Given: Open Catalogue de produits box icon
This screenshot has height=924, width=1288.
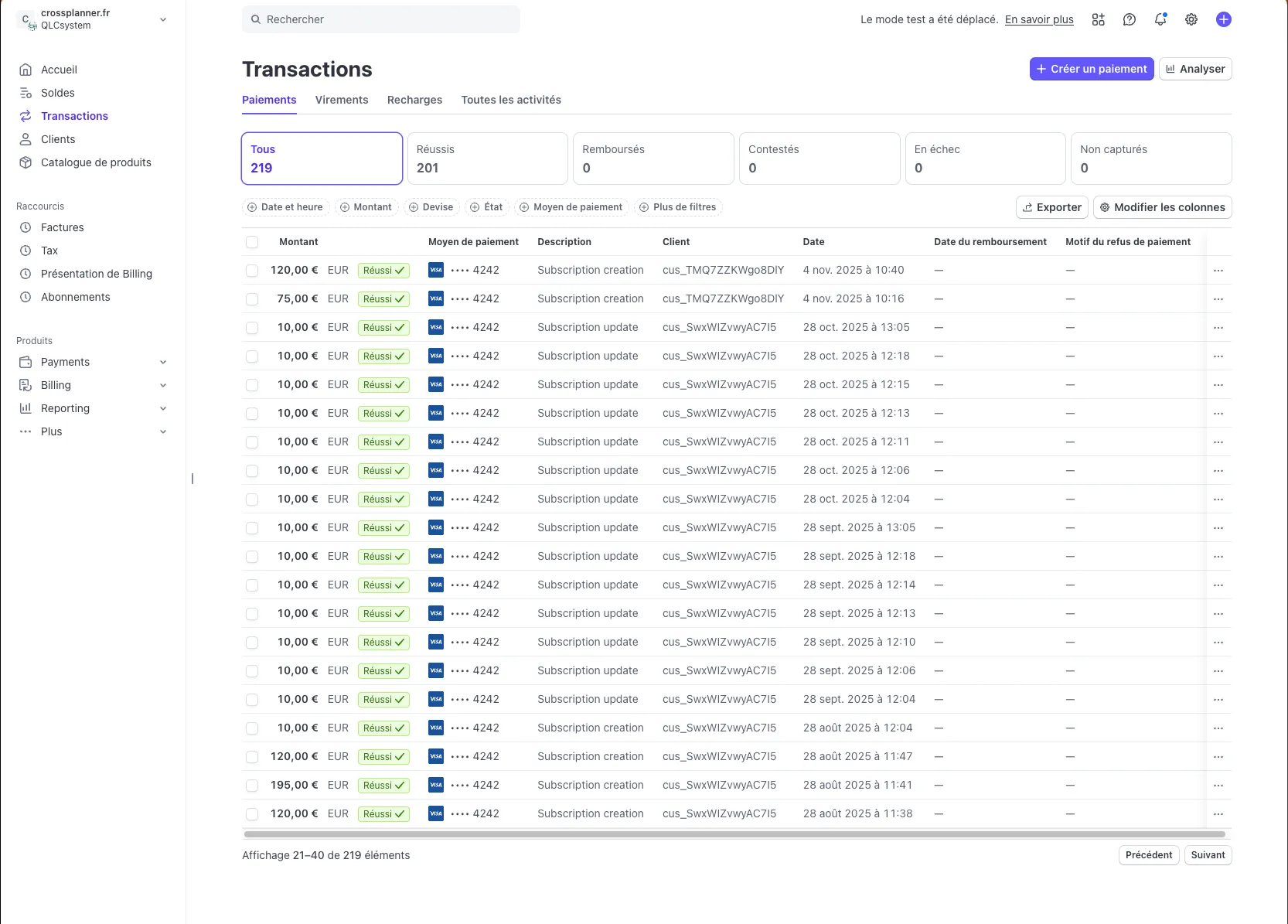Looking at the screenshot, I should coord(26,162).
